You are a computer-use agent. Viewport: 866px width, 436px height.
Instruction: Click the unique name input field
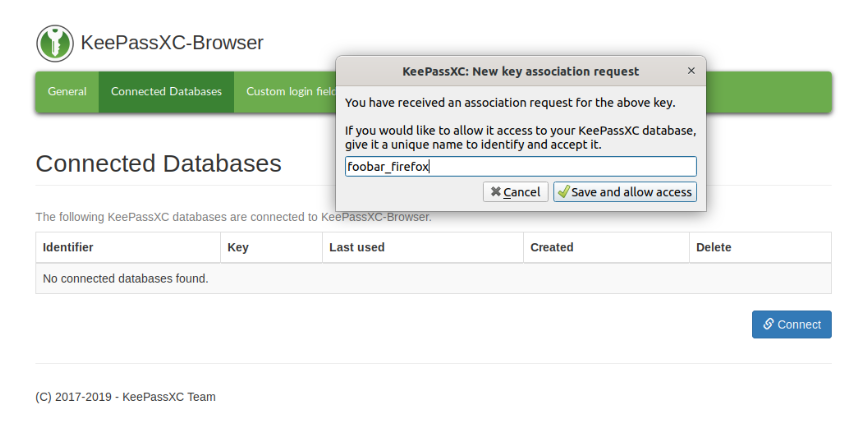[x=521, y=166]
